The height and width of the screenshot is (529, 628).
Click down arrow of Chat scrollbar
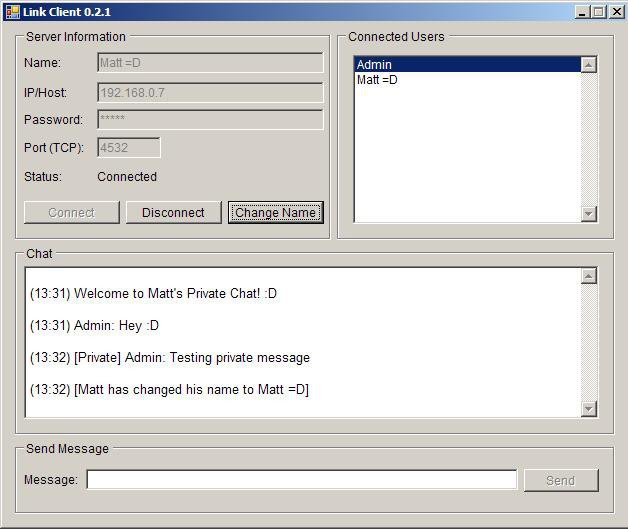click(x=588, y=409)
